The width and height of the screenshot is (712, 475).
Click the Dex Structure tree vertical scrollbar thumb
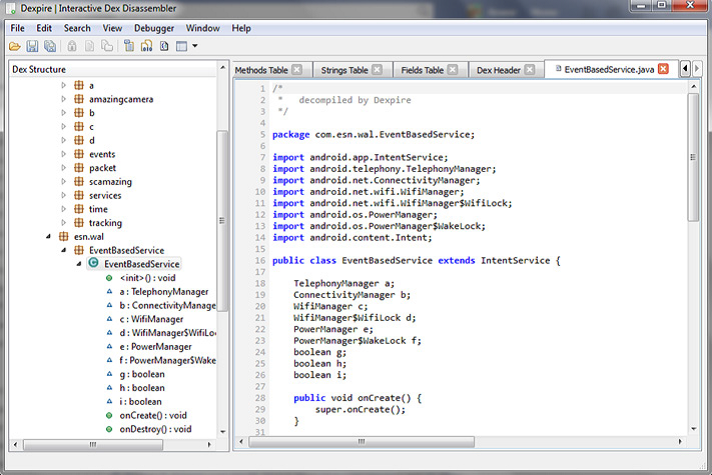click(222, 221)
